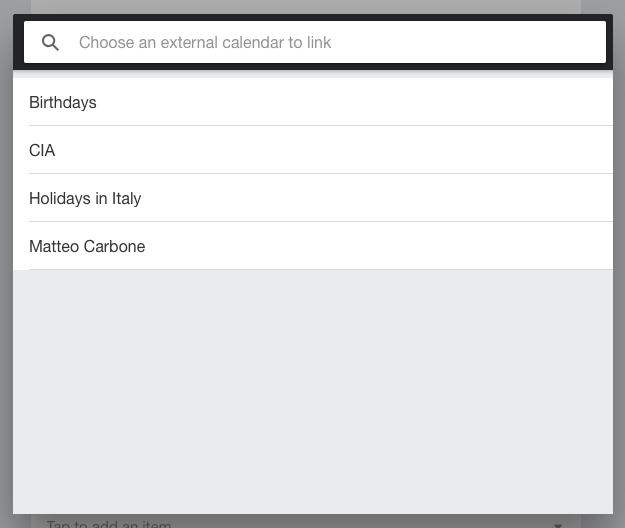Tap the search icon beside the placeholder
625x528 pixels.
[50, 43]
